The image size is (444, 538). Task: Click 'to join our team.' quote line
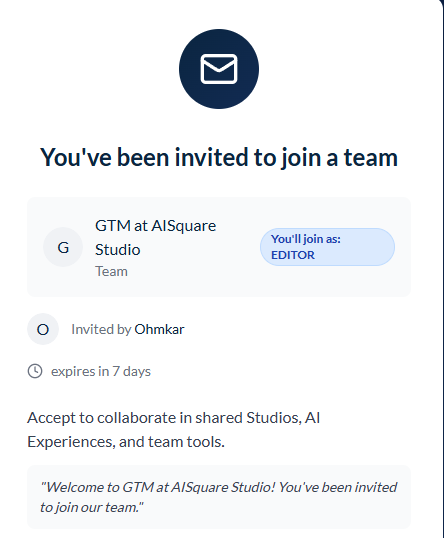(x=92, y=507)
